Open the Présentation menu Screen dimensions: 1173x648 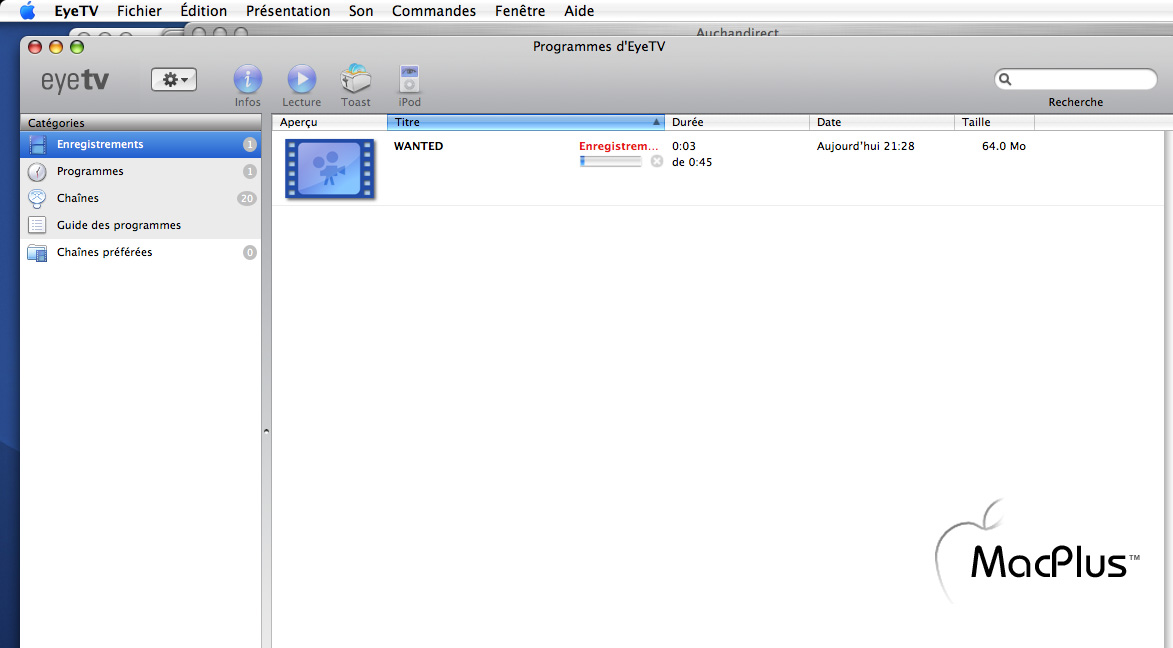(x=288, y=10)
